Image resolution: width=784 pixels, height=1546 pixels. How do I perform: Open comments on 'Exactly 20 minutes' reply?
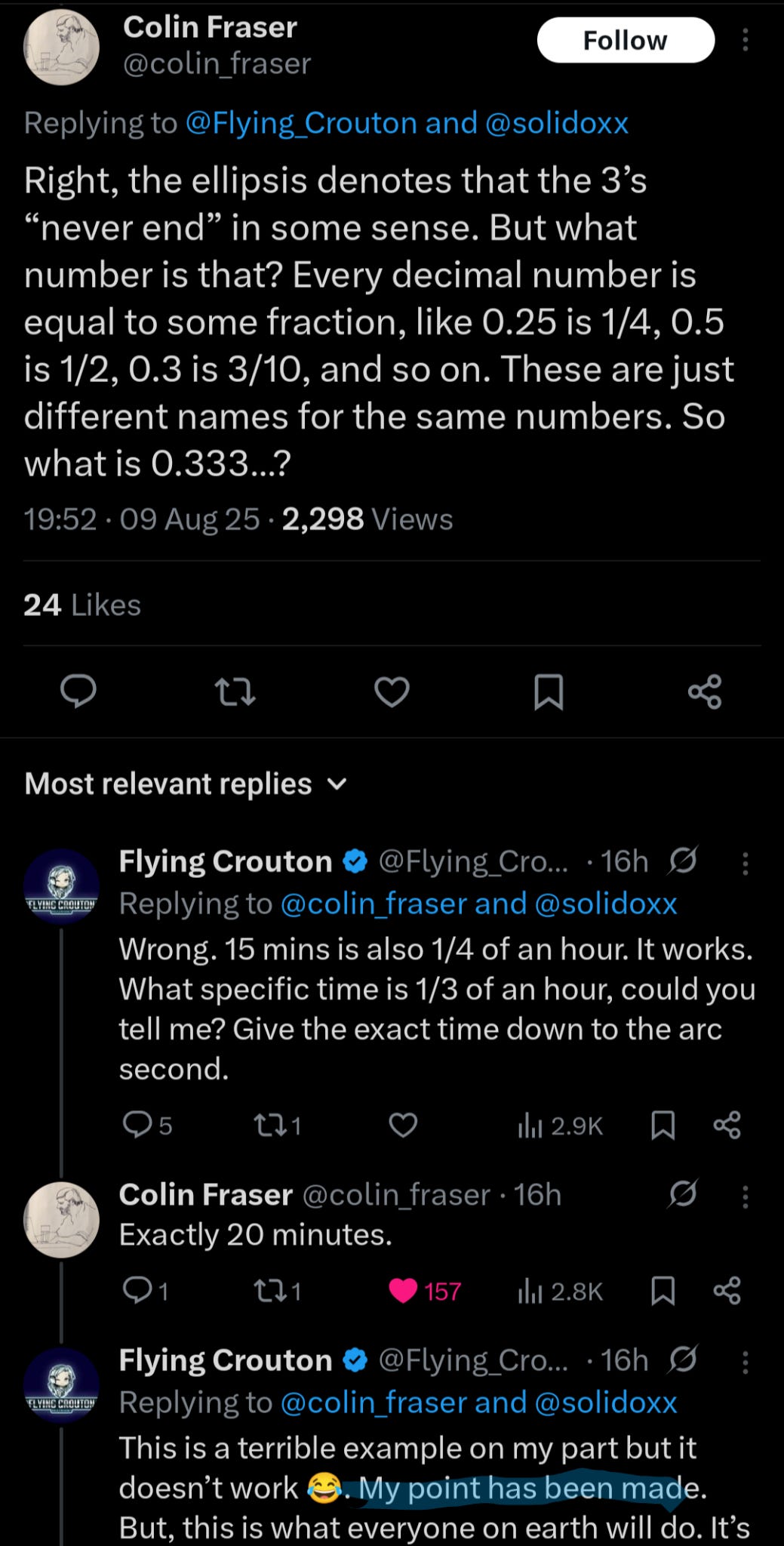(x=137, y=1291)
